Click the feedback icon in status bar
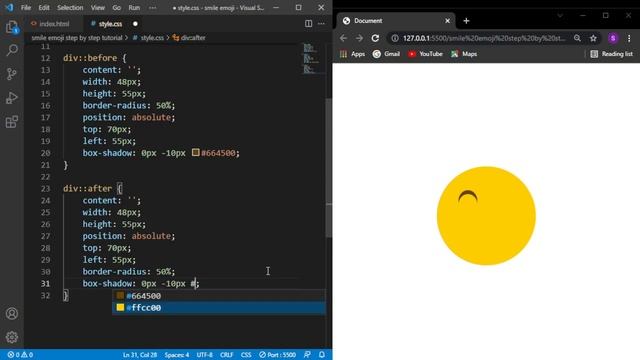Image resolution: width=640 pixels, height=360 pixels. click(x=307, y=355)
